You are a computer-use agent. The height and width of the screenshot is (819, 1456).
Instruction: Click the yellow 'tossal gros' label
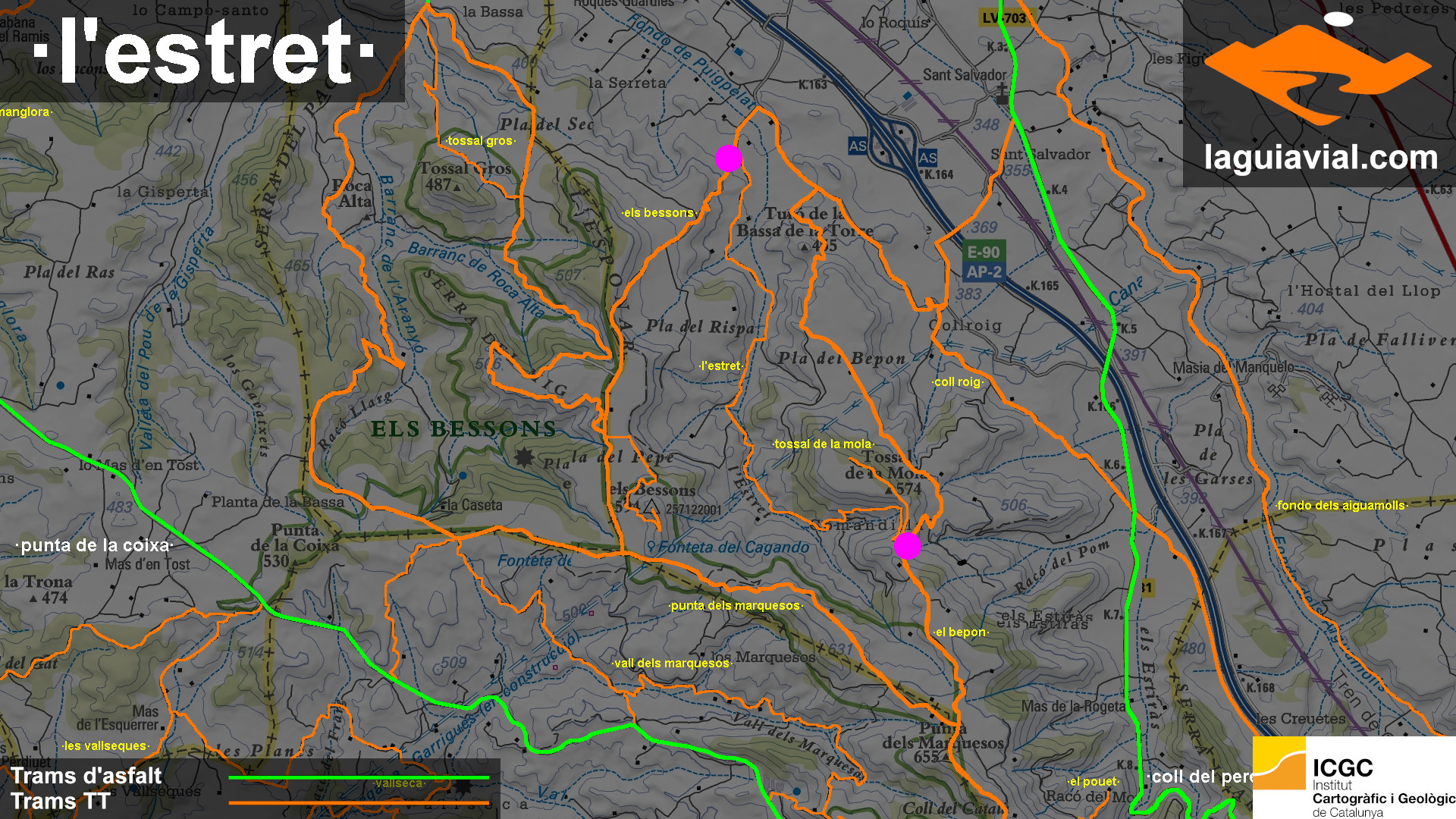coord(481,140)
